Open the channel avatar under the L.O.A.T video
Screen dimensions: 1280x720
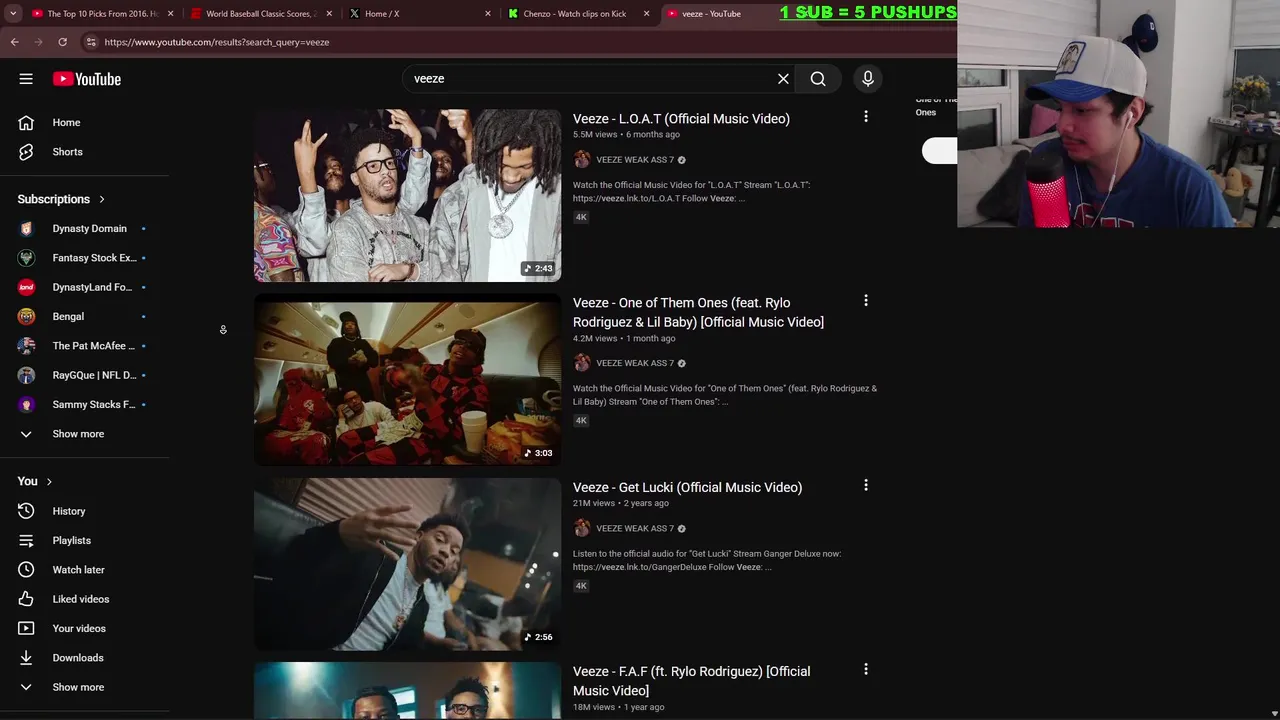tap(582, 160)
